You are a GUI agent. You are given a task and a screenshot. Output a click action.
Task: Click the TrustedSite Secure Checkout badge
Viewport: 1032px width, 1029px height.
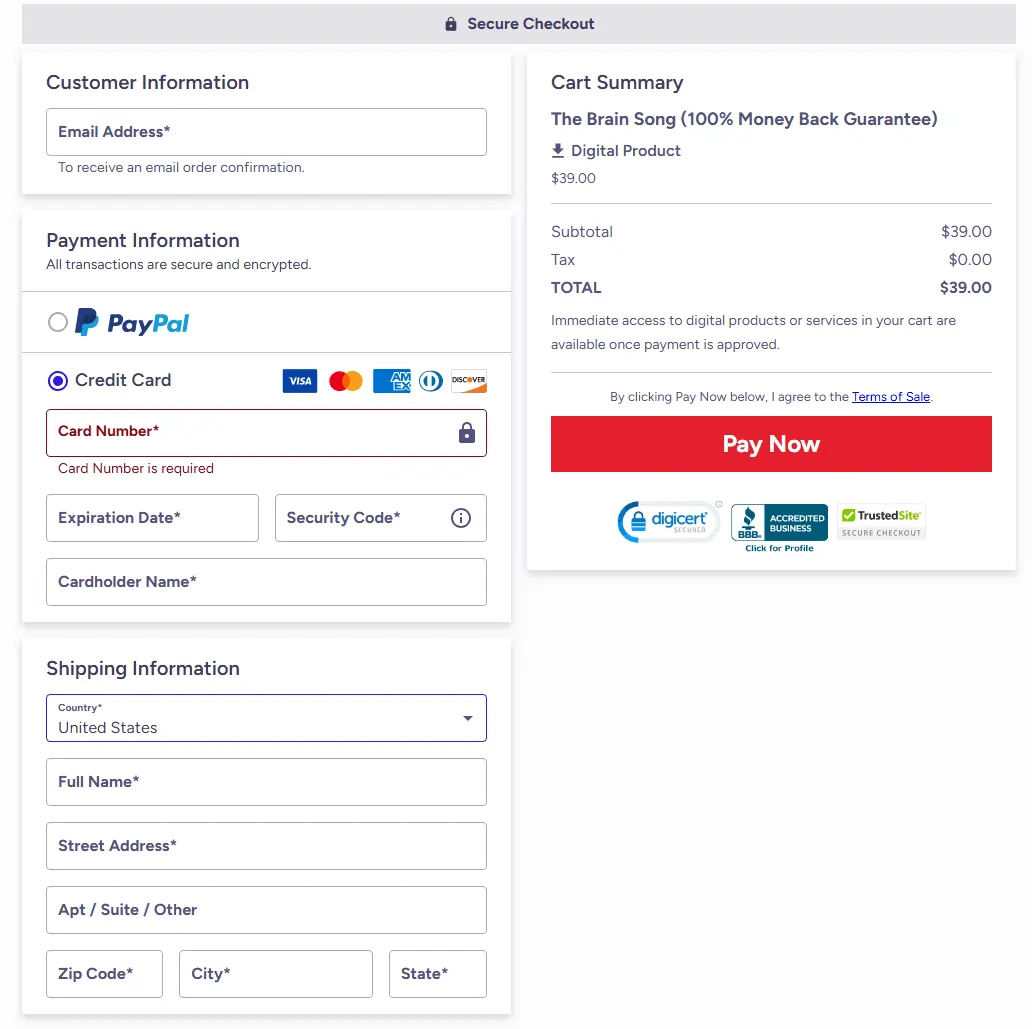pos(881,522)
